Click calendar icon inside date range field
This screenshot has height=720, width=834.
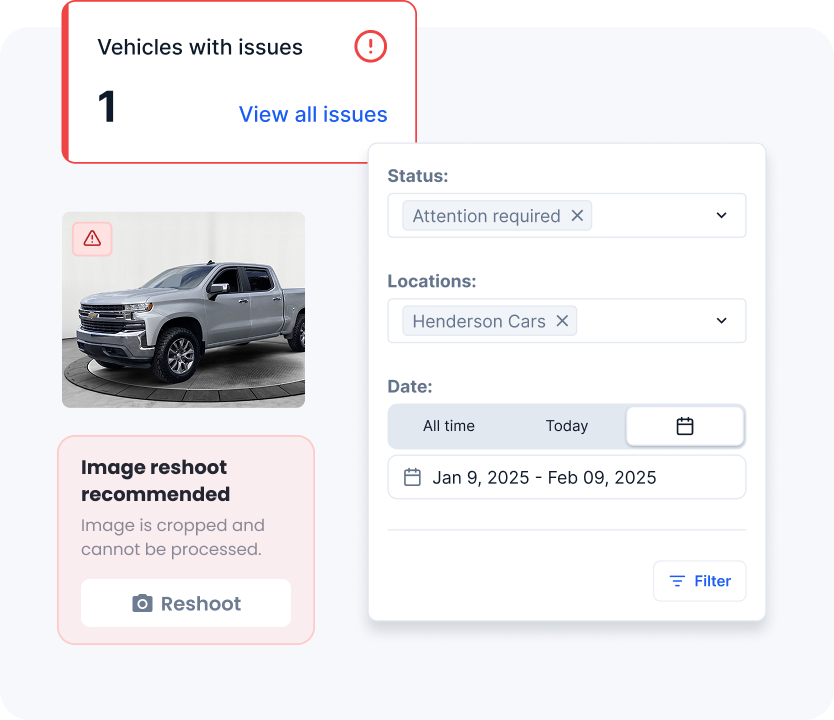(x=412, y=477)
